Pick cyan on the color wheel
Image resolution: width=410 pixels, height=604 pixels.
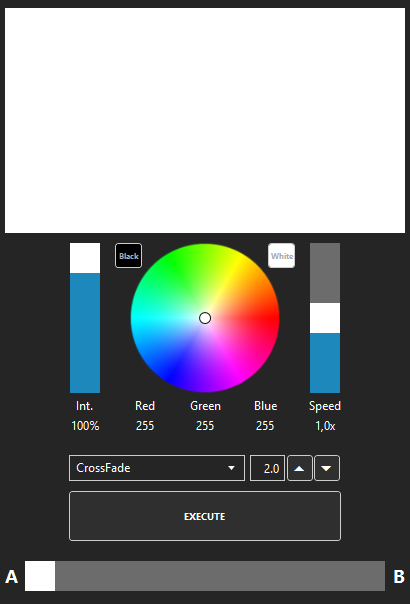(x=137, y=318)
